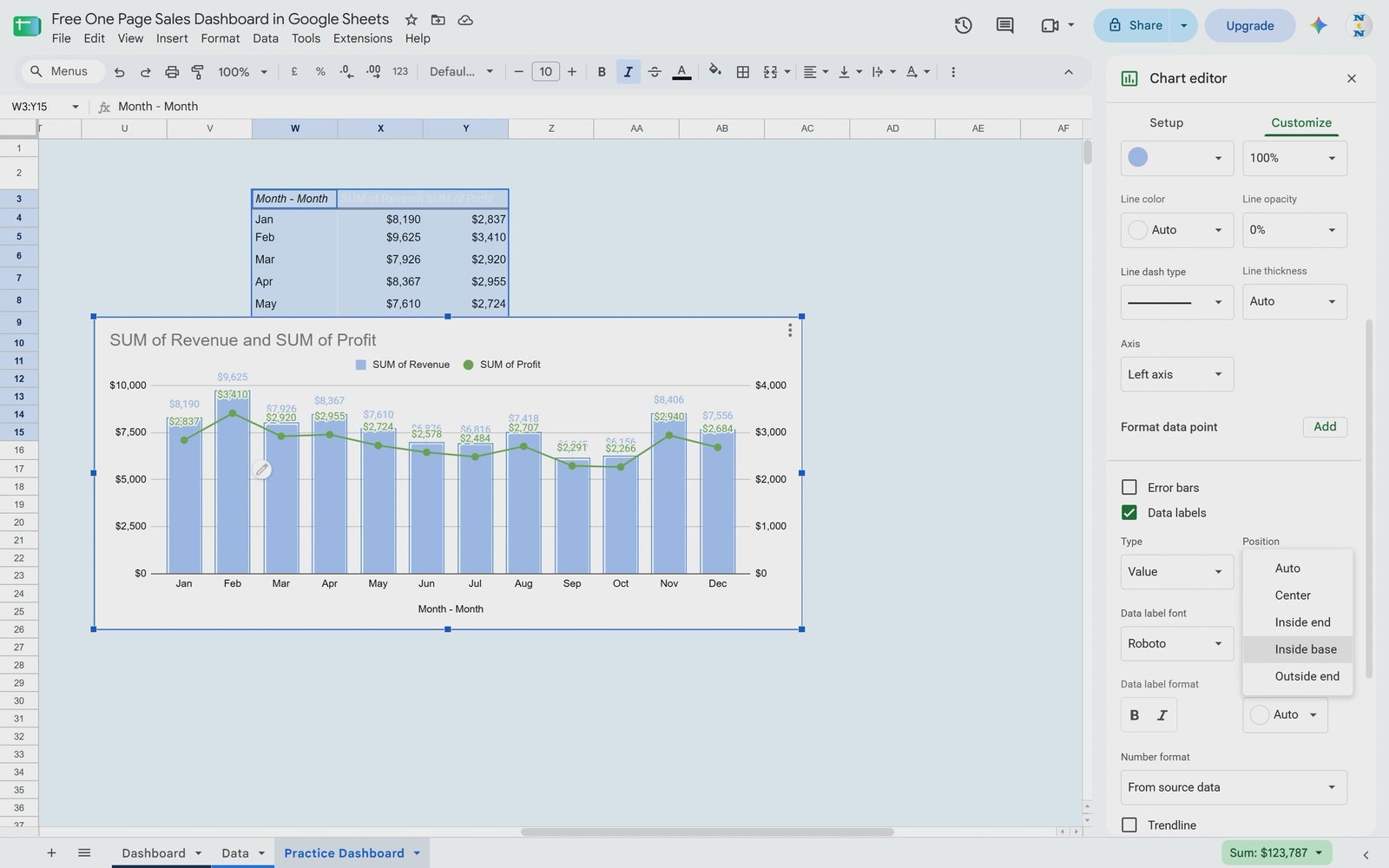Make data labels bold in chart editor
1389x868 pixels.
1135,715
